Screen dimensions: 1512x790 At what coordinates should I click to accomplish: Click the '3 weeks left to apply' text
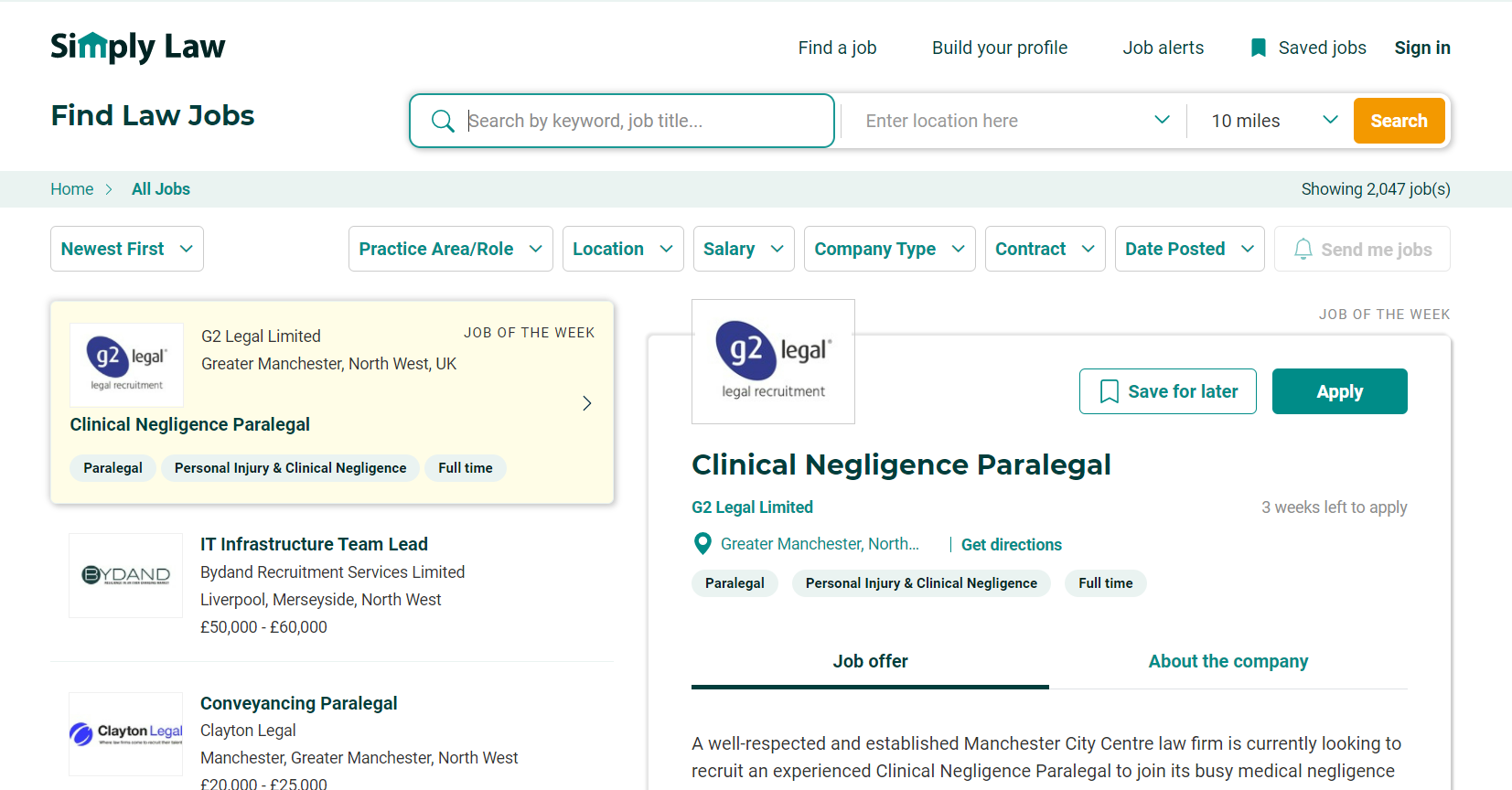[x=1334, y=507]
